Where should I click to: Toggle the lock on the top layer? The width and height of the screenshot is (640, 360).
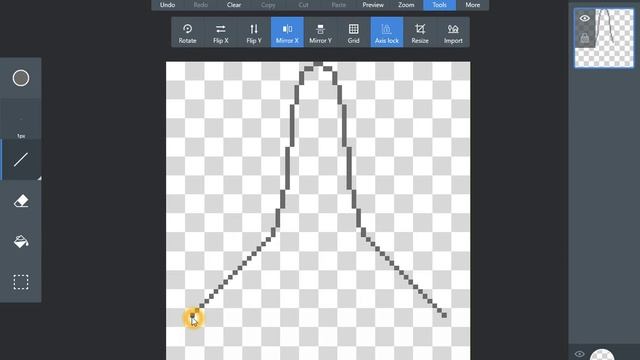click(584, 38)
